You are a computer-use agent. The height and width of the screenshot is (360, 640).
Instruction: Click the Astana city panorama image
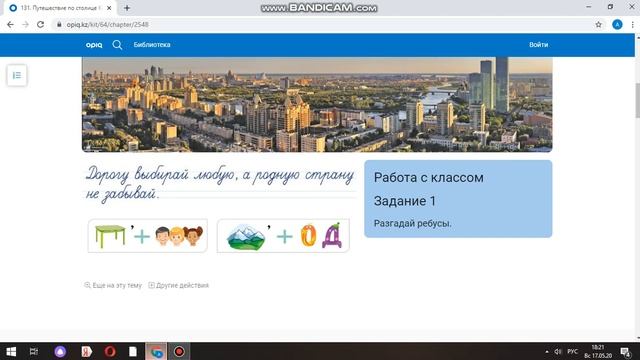tap(317, 104)
